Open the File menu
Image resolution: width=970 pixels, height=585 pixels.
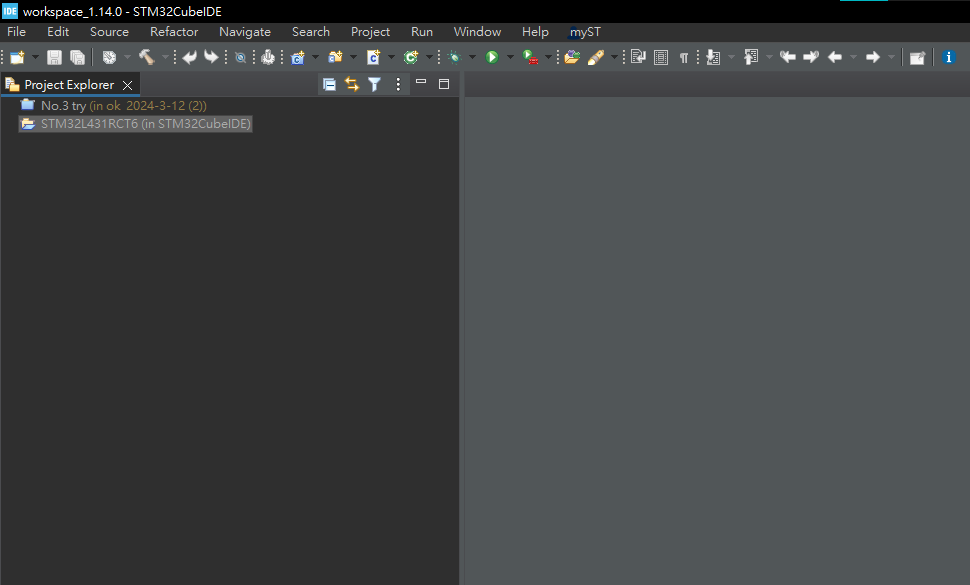click(x=17, y=32)
